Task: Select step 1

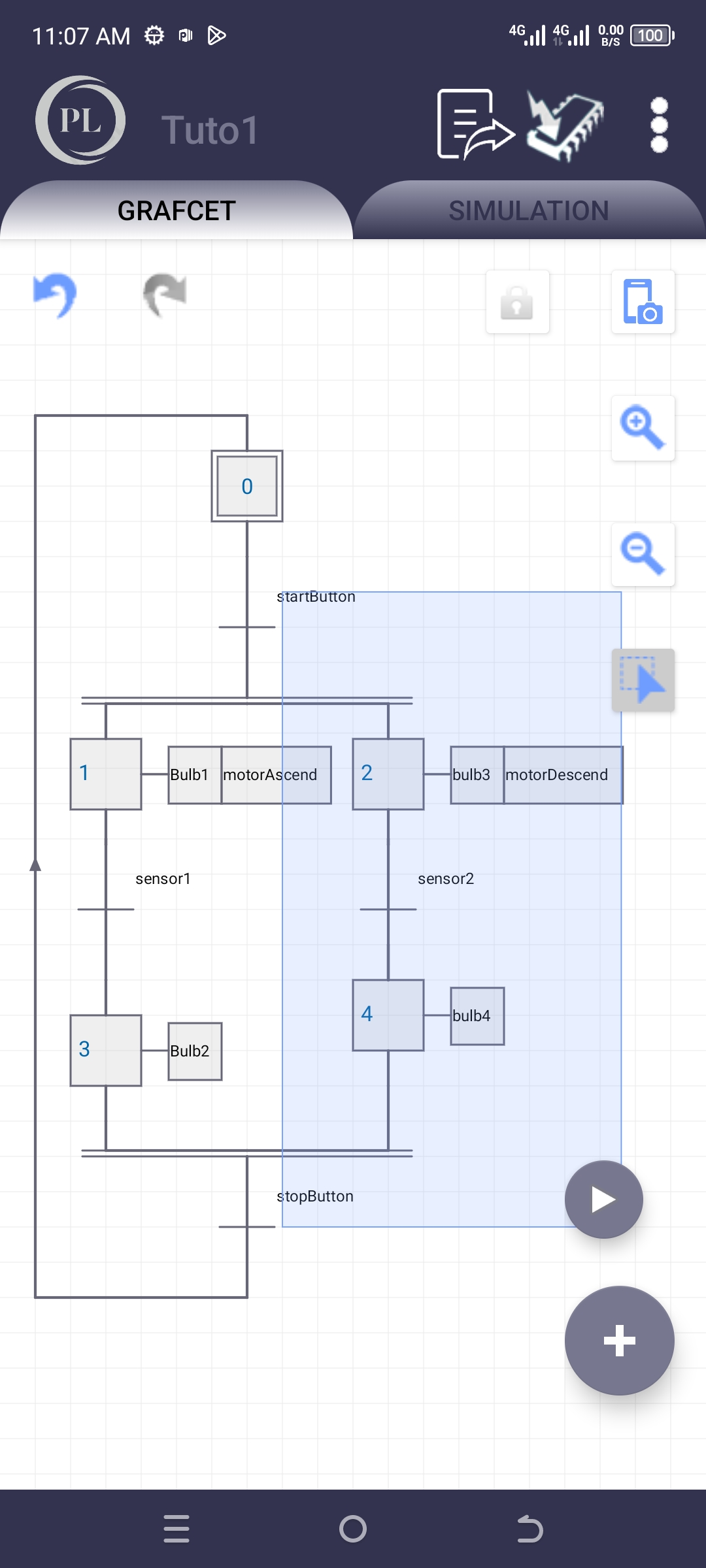Action: point(106,774)
